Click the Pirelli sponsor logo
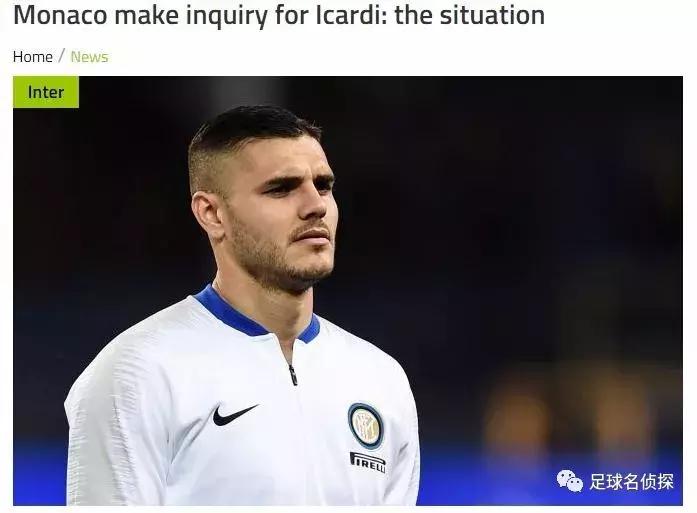Screen dimensions: 697x513 368,463
